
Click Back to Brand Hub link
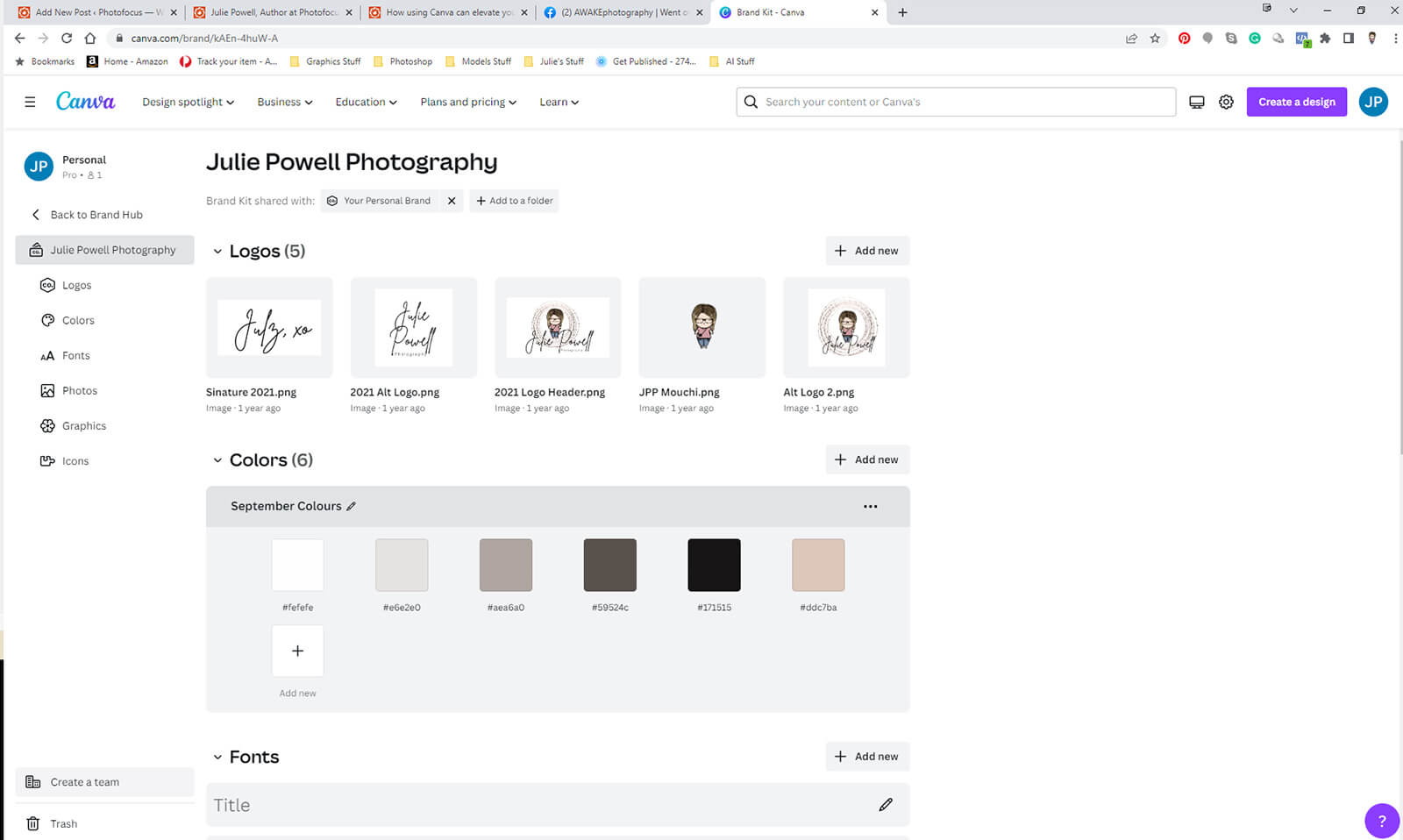pyautogui.click(x=96, y=215)
